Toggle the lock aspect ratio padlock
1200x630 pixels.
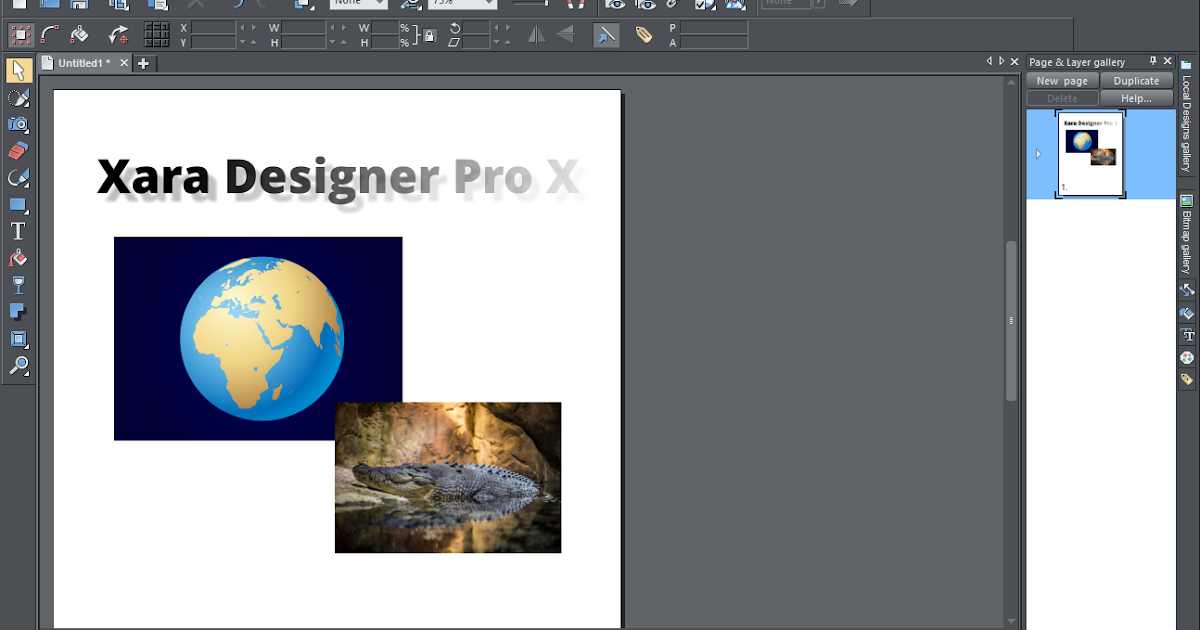[429, 35]
